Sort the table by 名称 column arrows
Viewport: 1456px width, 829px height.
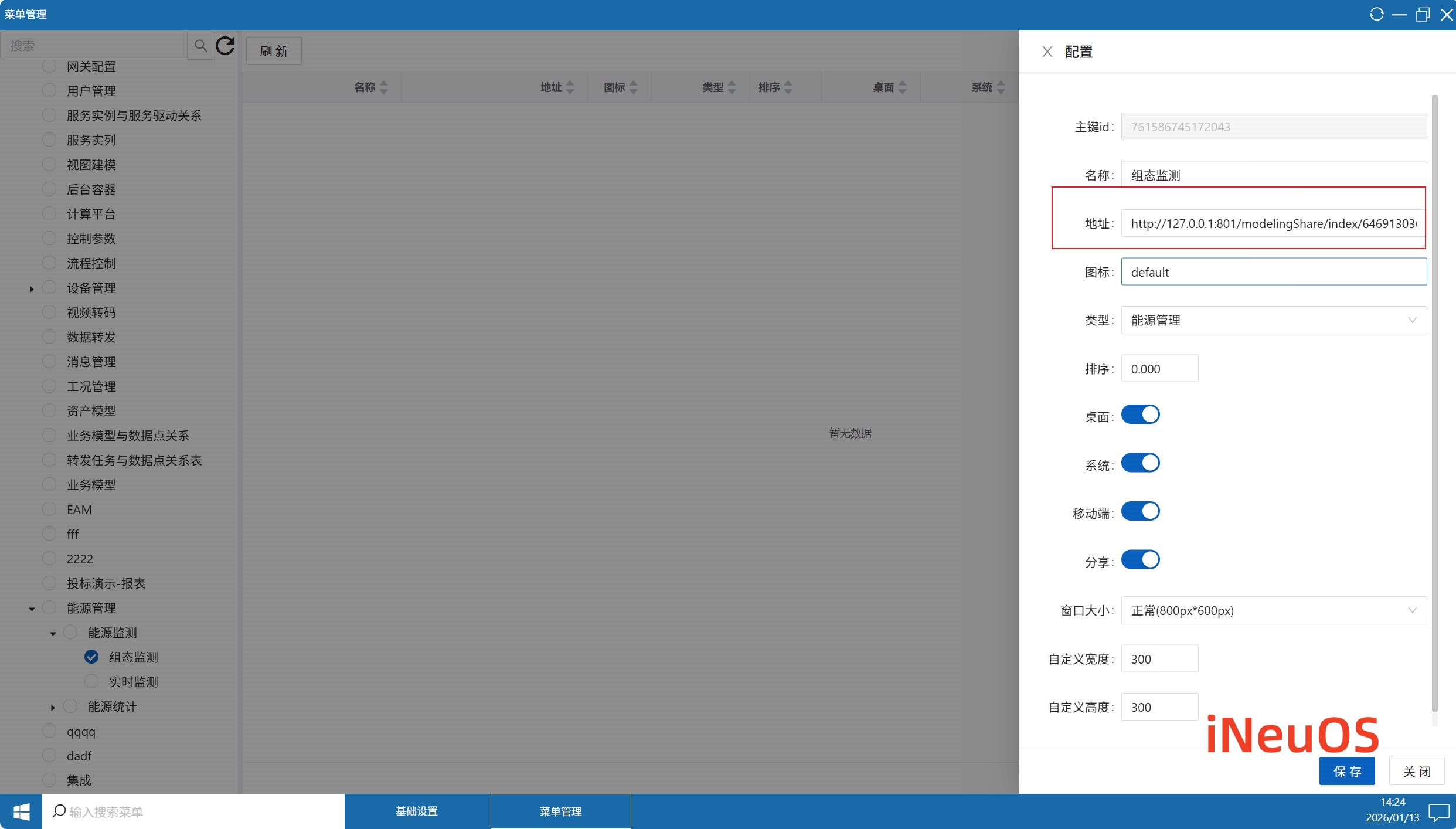pos(384,87)
